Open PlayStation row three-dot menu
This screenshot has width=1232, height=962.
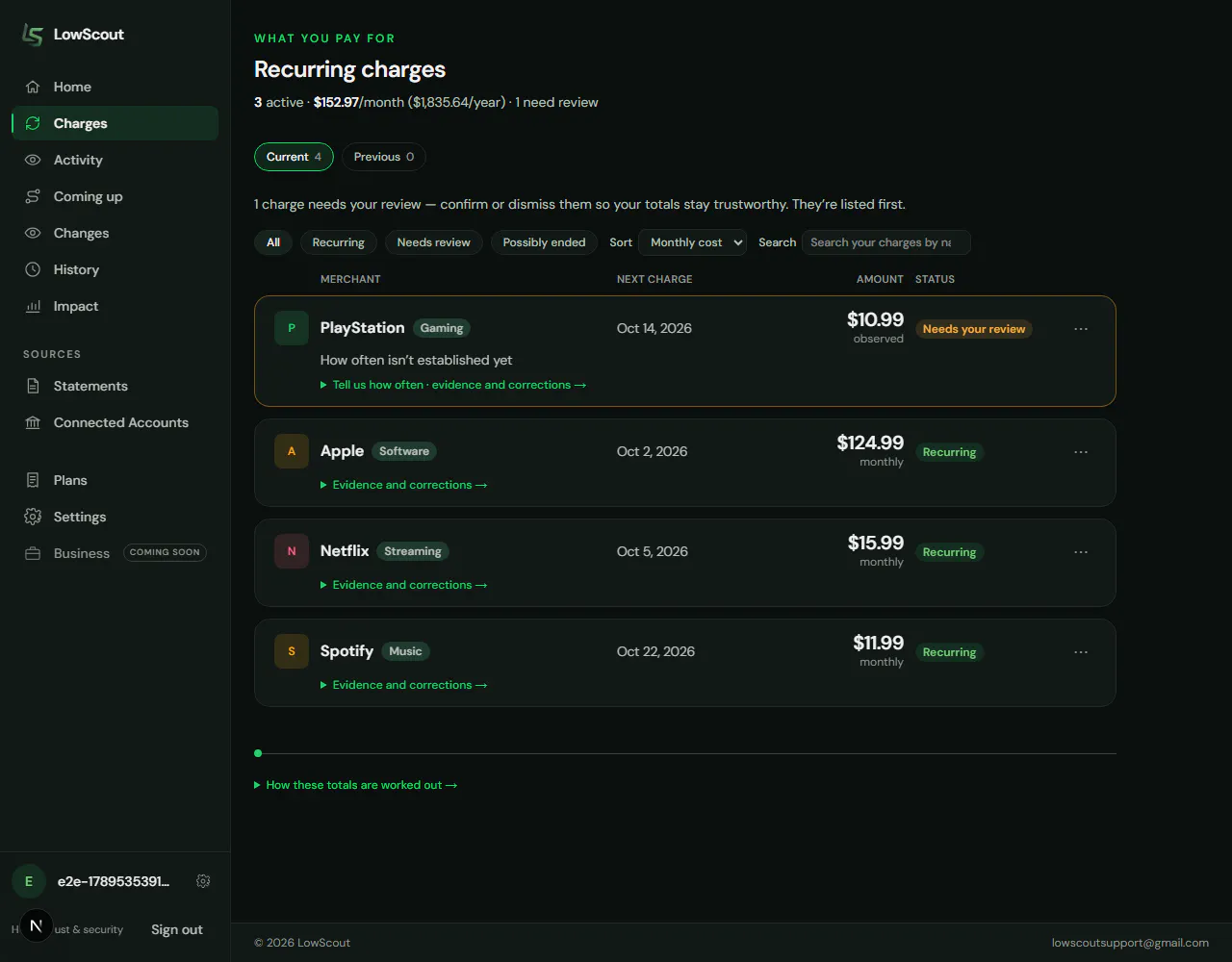point(1081,329)
